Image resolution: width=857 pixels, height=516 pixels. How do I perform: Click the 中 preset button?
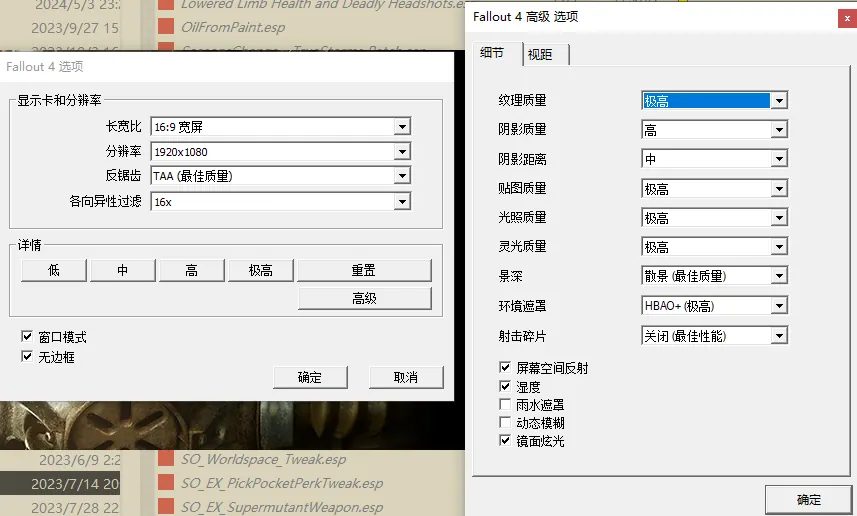(122, 270)
